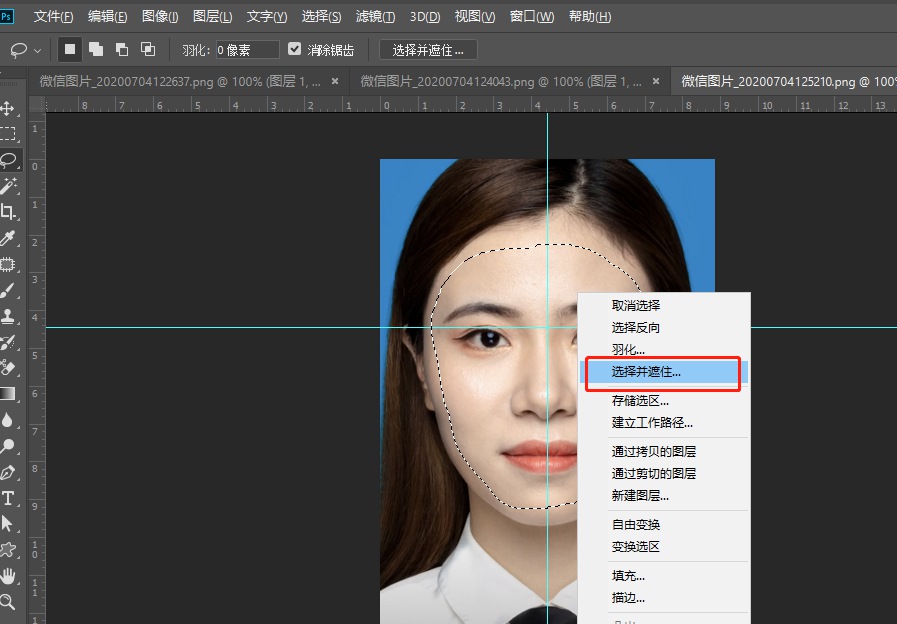Select the Crop tool
897x624 pixels.
(9, 212)
